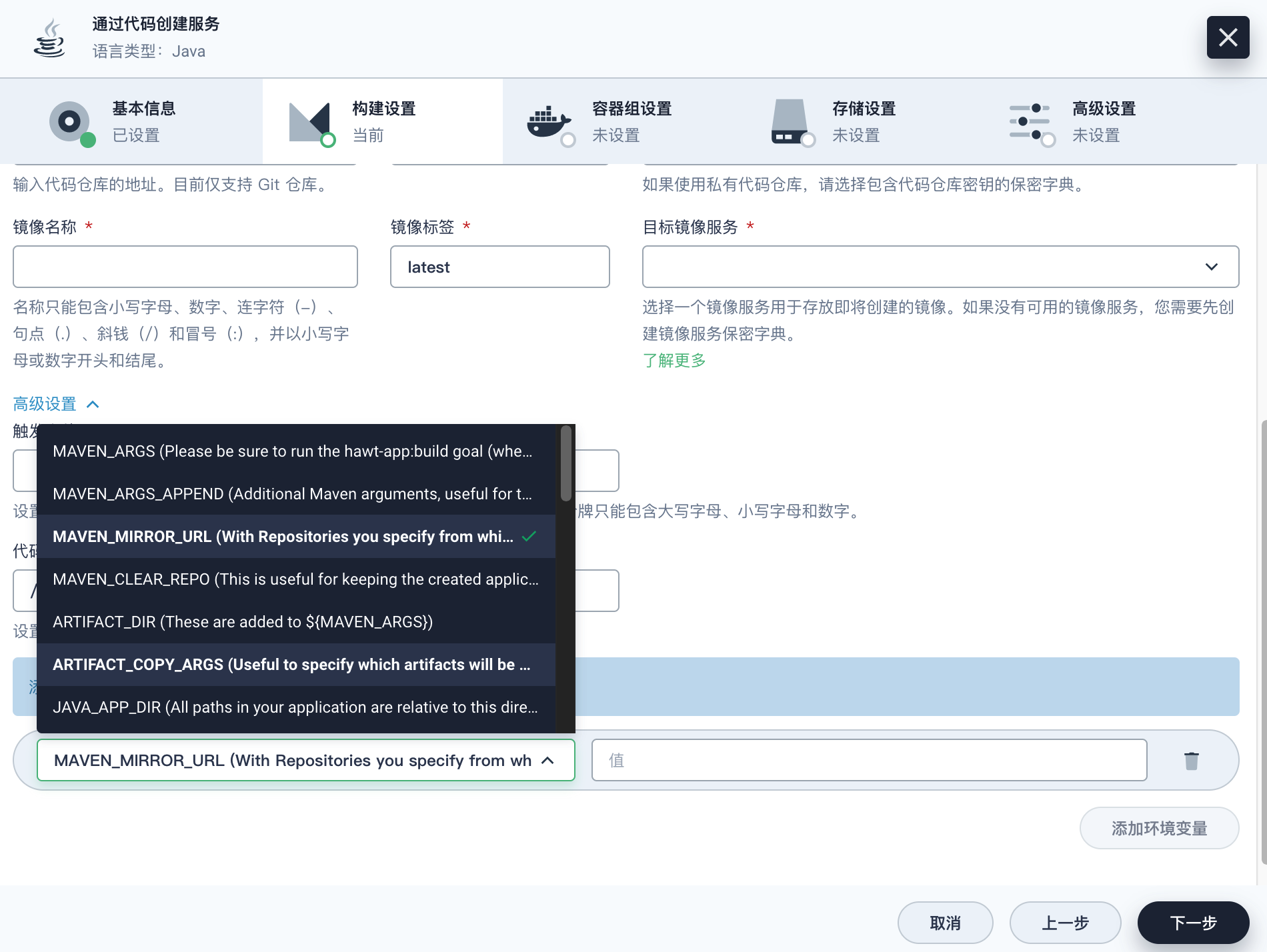Click the 高级设置 sliders icon
The width and height of the screenshot is (1267, 952).
pyautogui.click(x=1031, y=123)
